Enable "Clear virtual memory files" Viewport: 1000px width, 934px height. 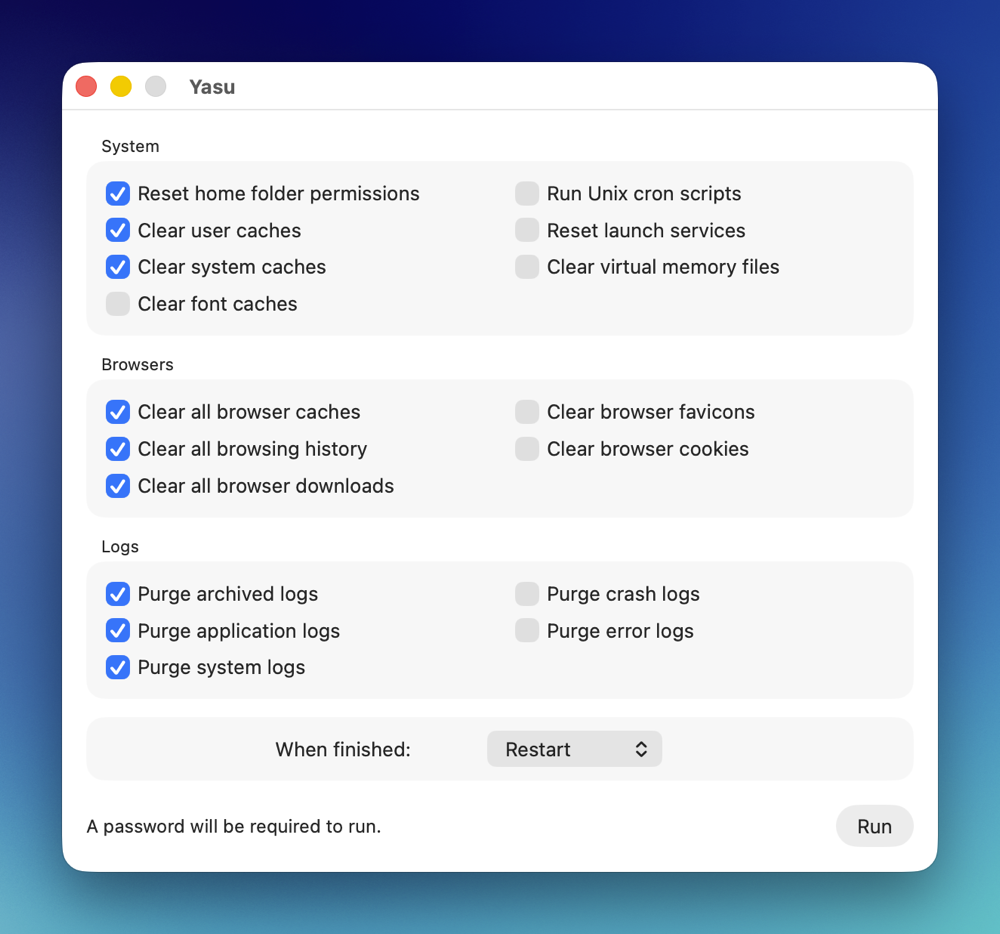(x=526, y=267)
